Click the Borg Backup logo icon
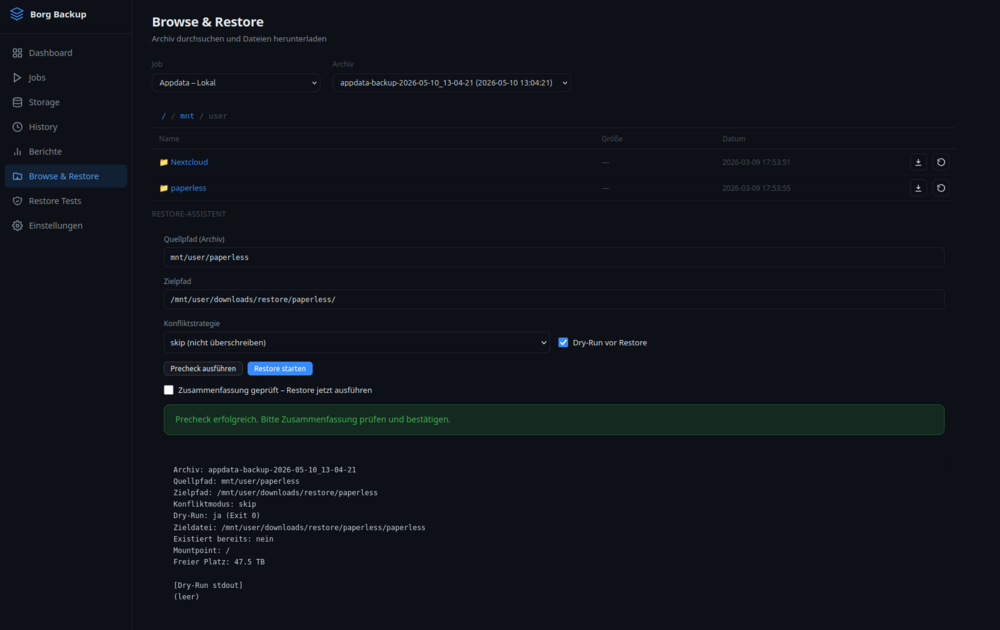 (x=17, y=14)
